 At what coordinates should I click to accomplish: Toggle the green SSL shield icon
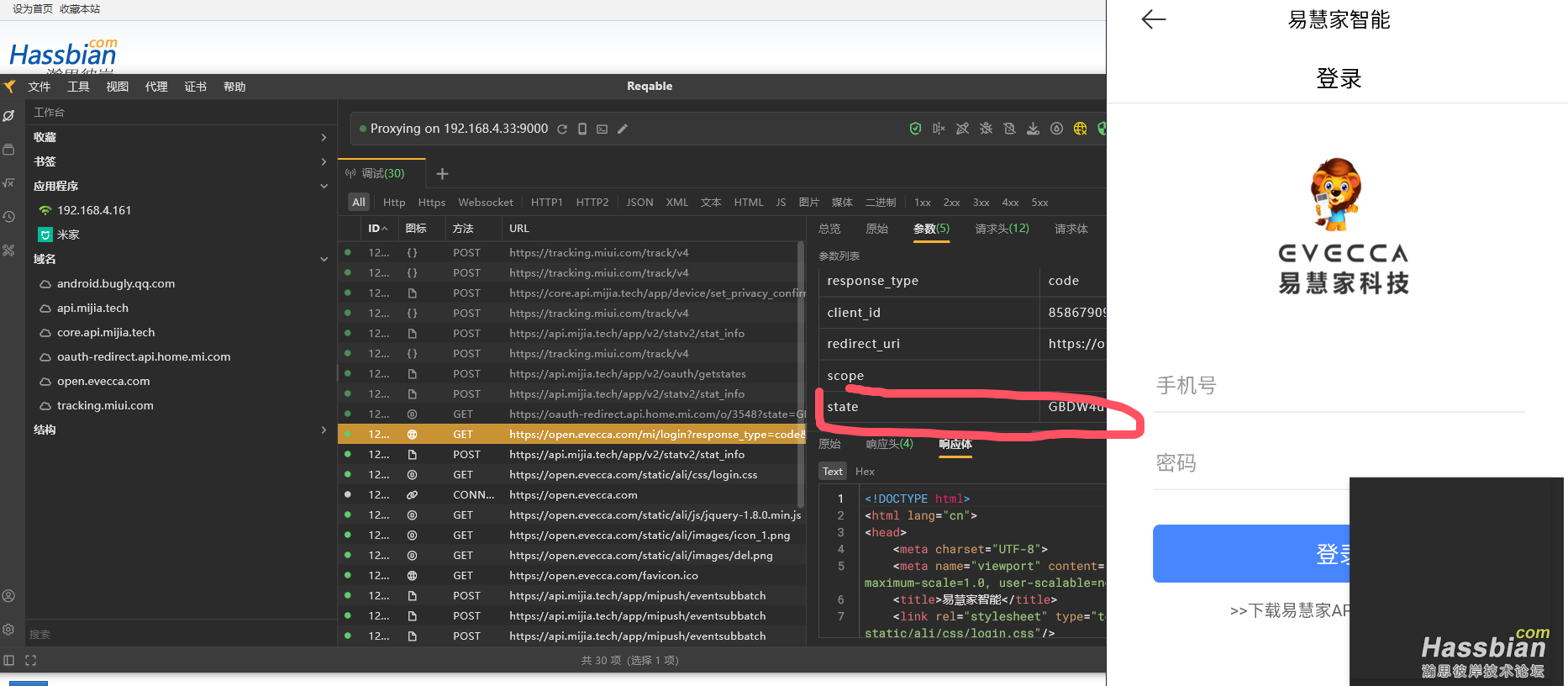point(915,129)
